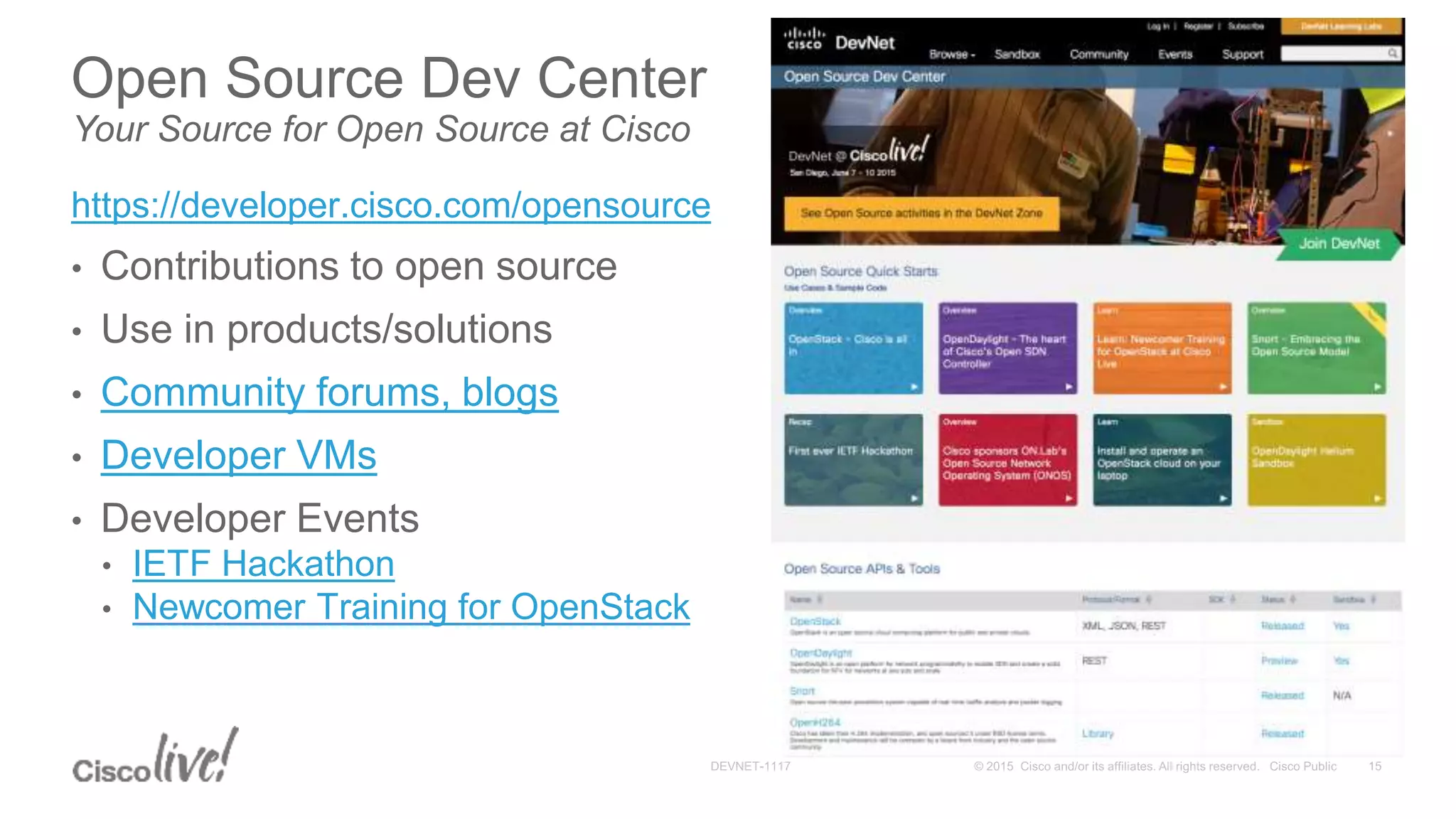This screenshot has width=1456, height=819.
Task: Click the Cisco DevNet logo
Action: pyautogui.click(x=838, y=41)
